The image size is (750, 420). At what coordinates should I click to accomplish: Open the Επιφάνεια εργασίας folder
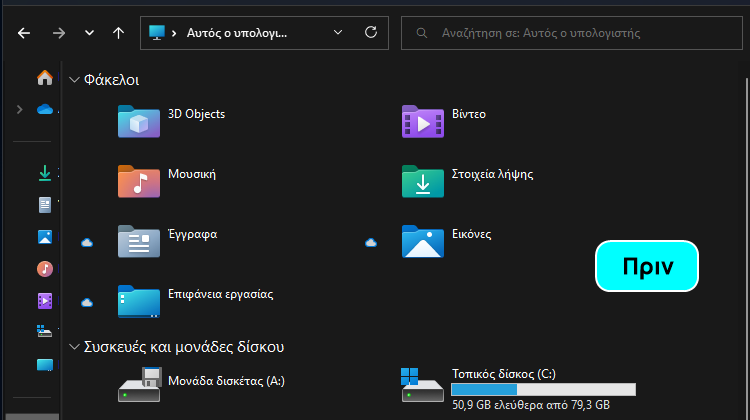196,301
